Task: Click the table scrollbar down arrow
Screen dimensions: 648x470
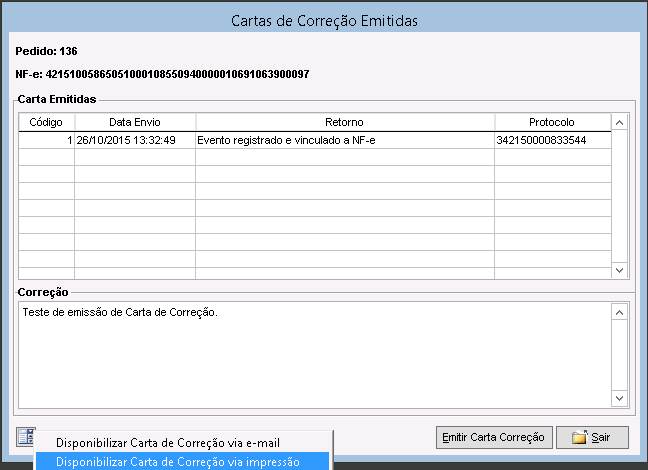Action: [619, 270]
